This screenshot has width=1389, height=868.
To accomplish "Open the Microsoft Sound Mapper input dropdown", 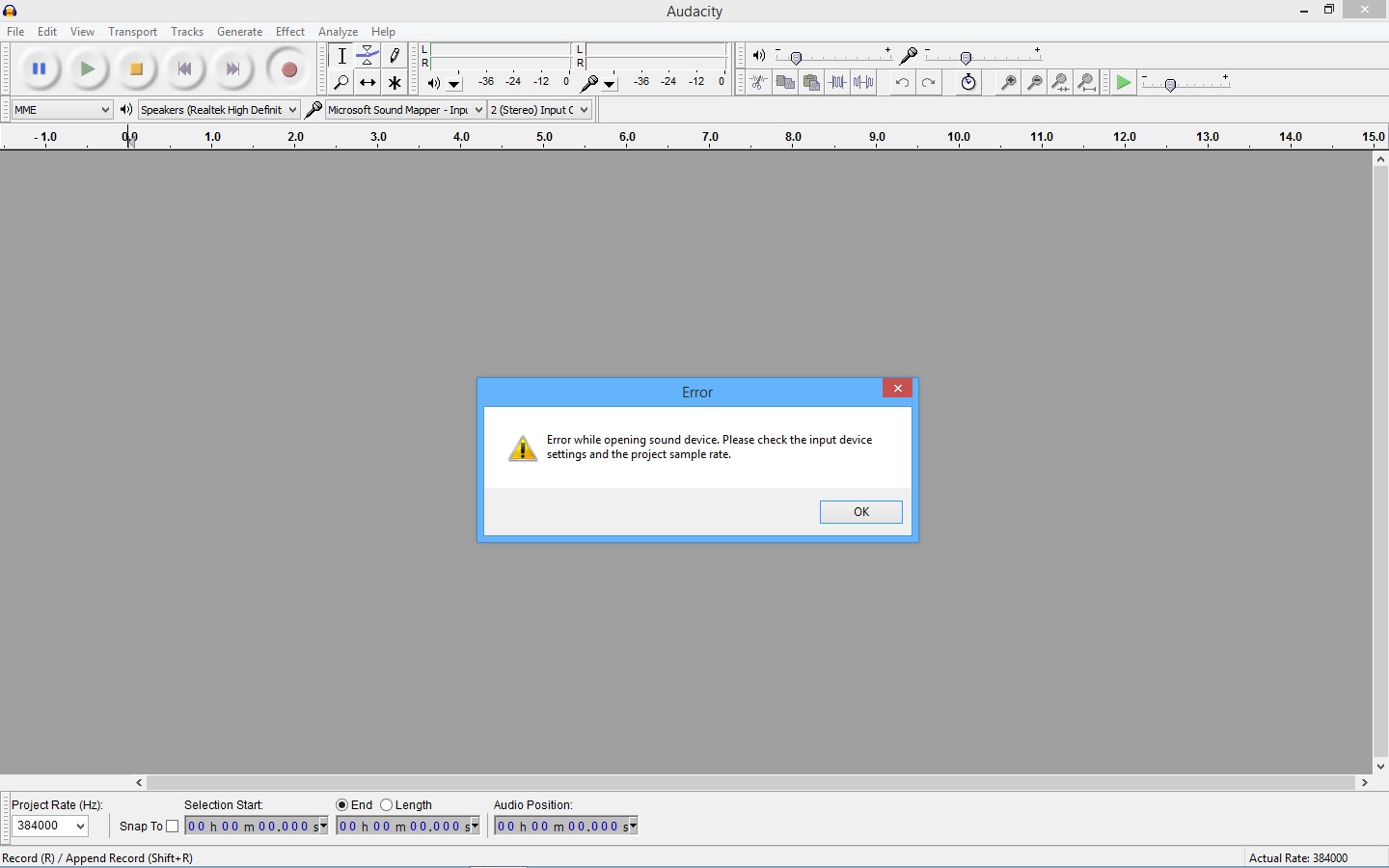I will coord(405,110).
